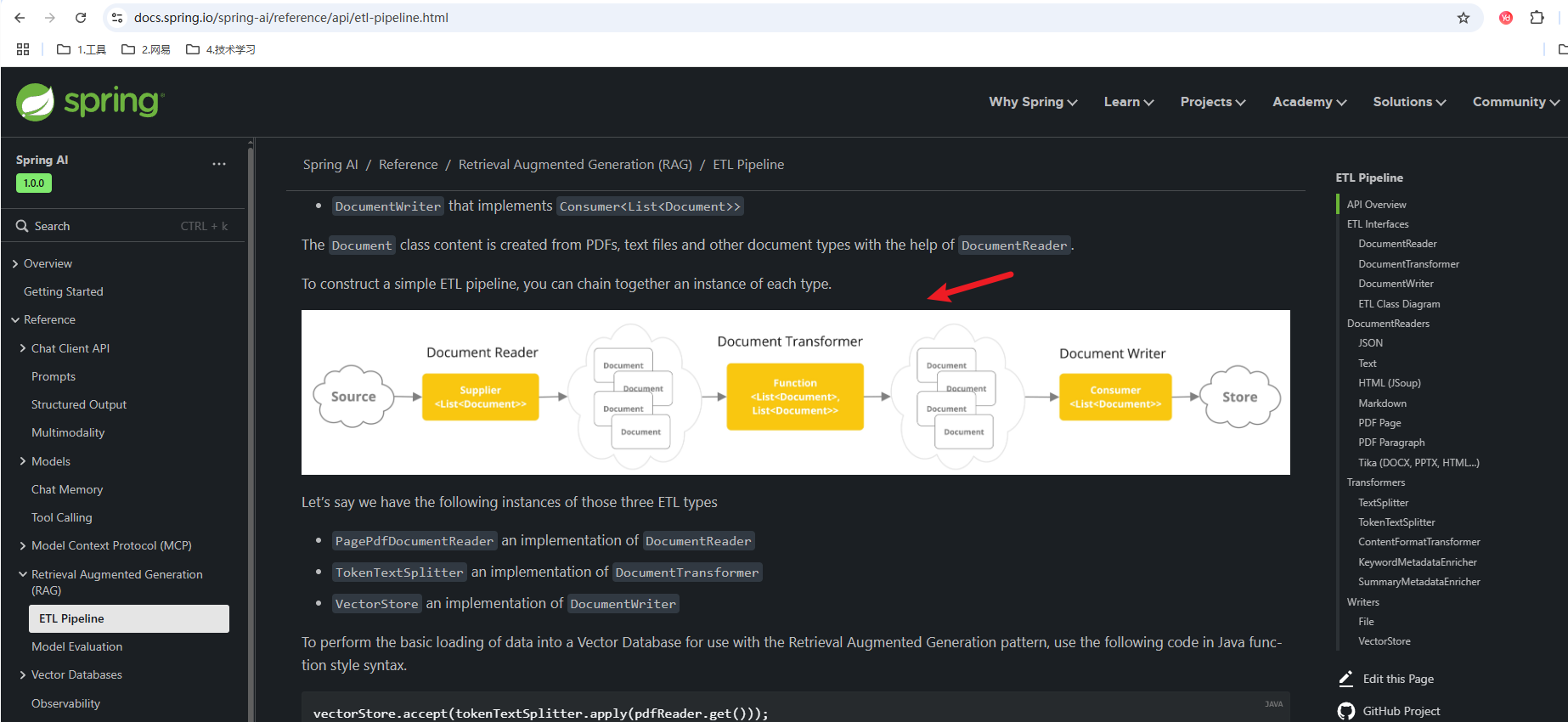
Task: Expand Model Context Protocol (MCP) chevron
Action: tap(23, 545)
